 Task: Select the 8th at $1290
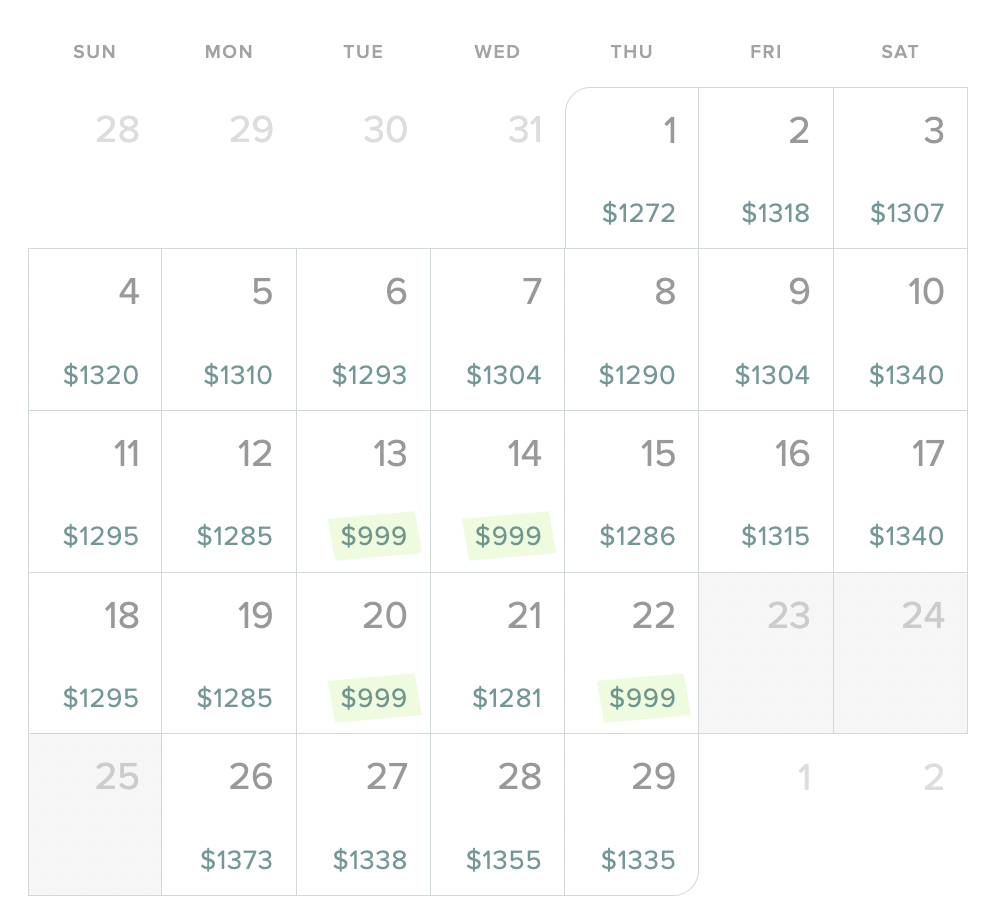pos(631,330)
